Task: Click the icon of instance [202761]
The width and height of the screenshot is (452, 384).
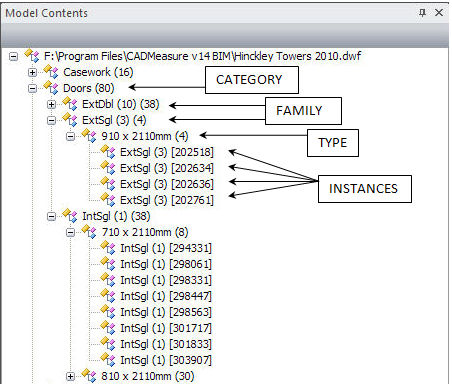Action: (x=108, y=199)
